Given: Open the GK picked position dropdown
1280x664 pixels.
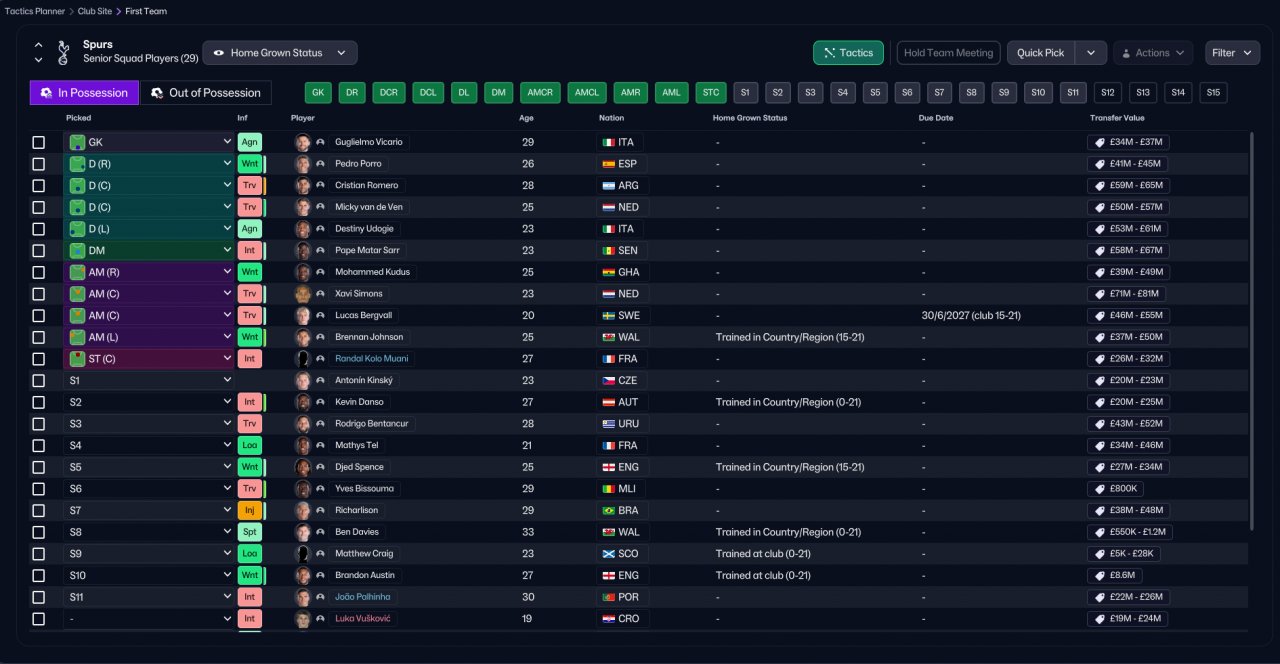Looking at the screenshot, I should click(149, 142).
